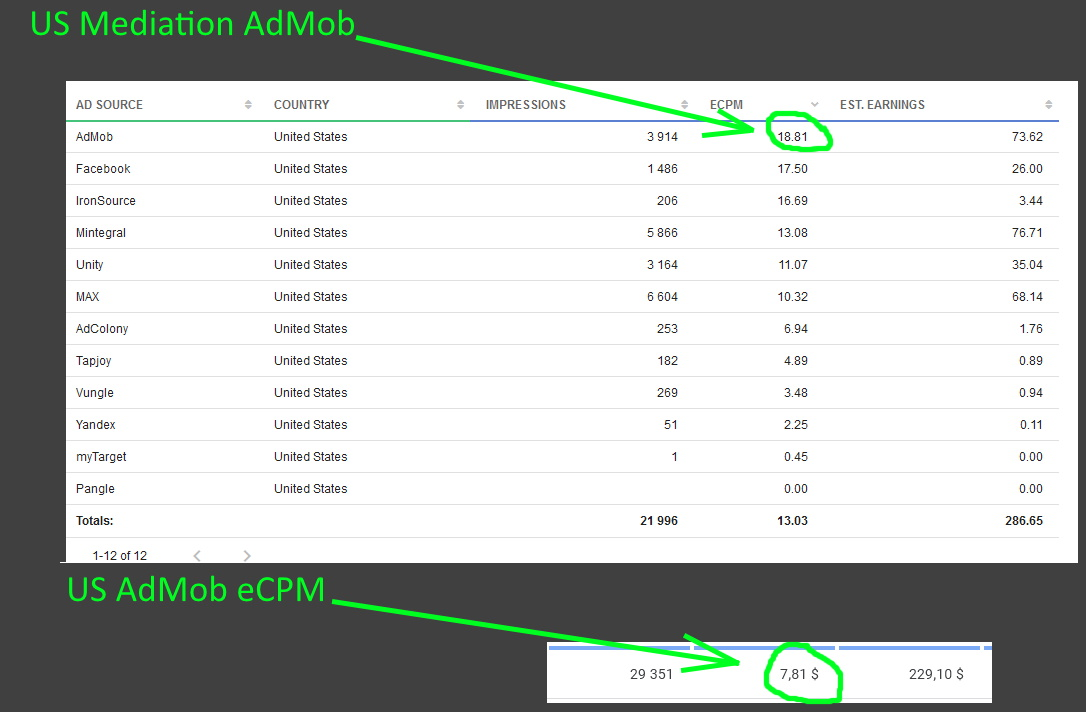Viewport: 1086px width, 712px height.
Task: Click total earnings value 286.65
Action: [1024, 520]
